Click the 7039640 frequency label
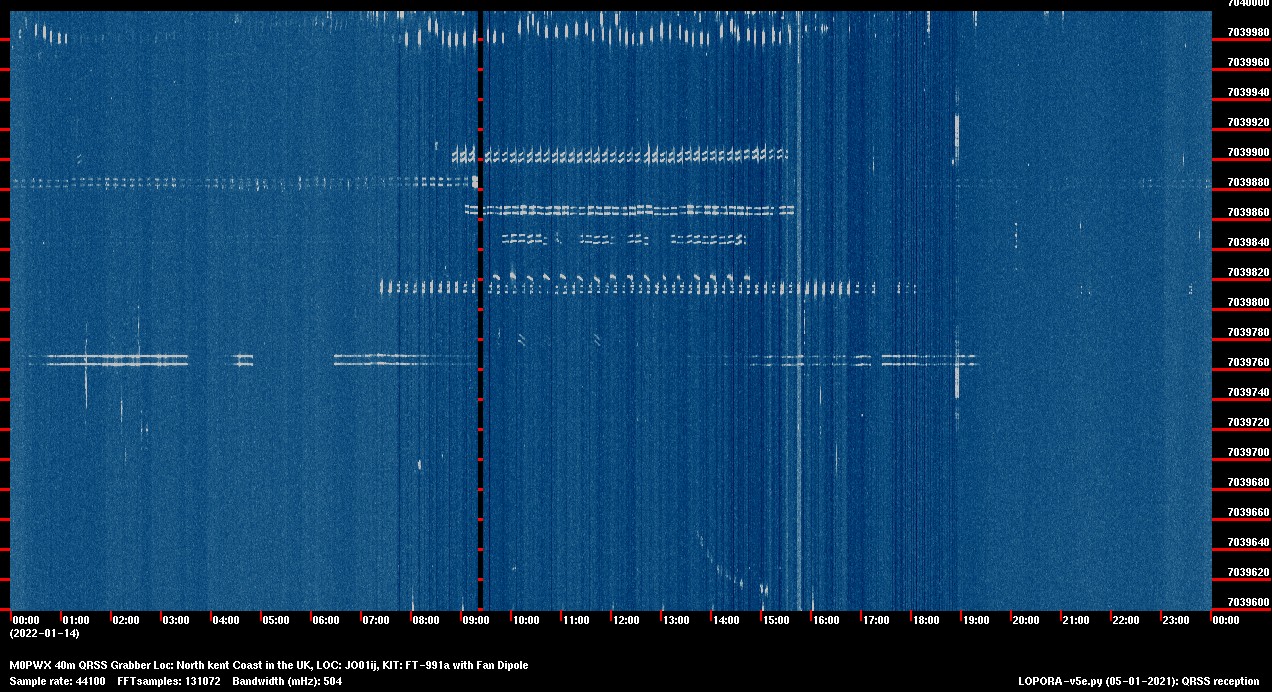 tap(1248, 542)
